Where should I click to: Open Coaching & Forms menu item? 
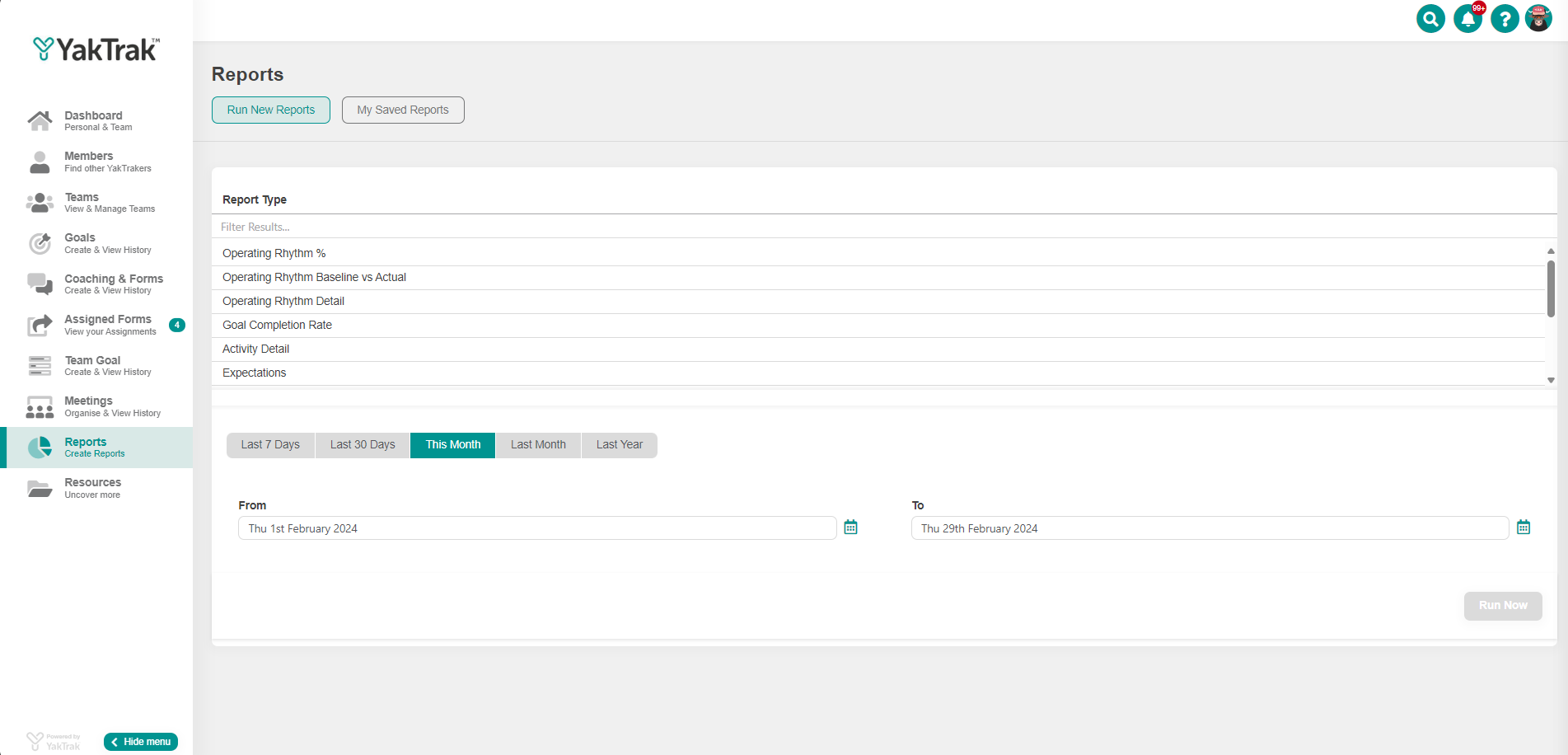113,284
